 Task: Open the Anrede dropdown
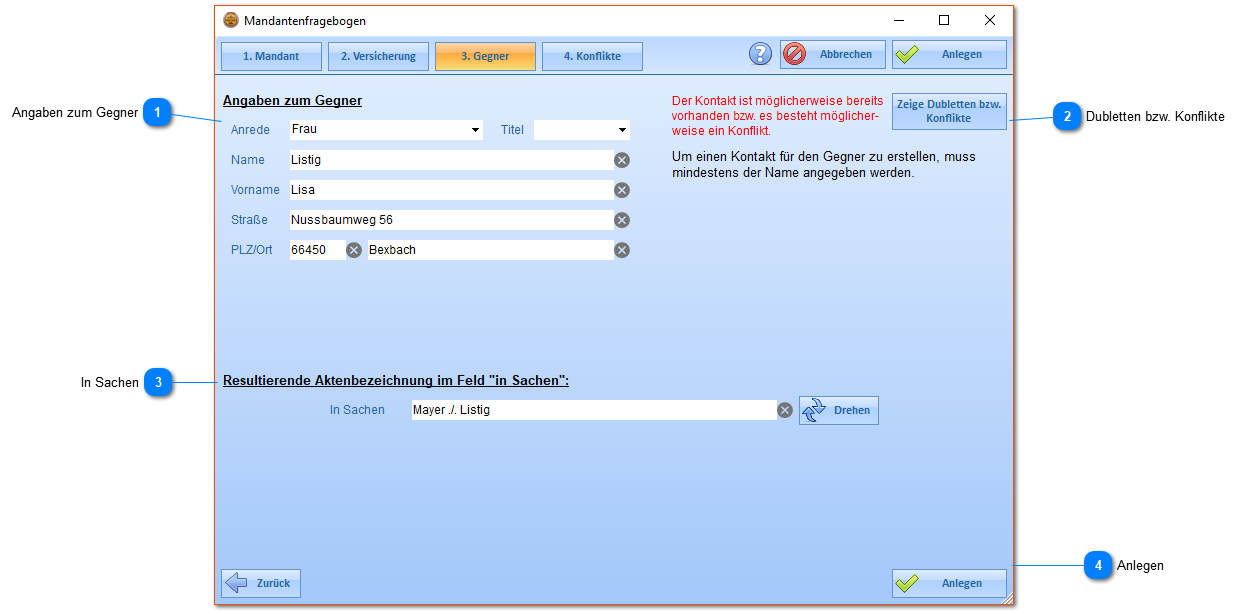pyautogui.click(x=475, y=130)
